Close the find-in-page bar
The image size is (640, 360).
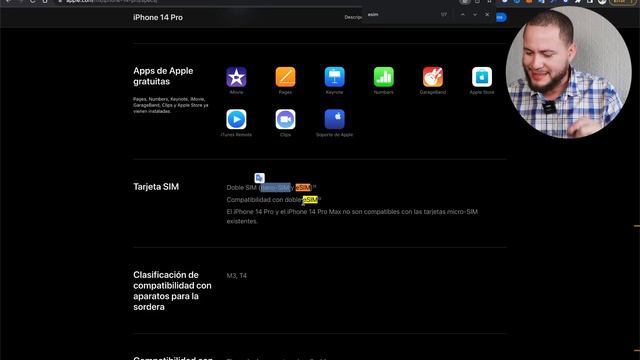487,15
